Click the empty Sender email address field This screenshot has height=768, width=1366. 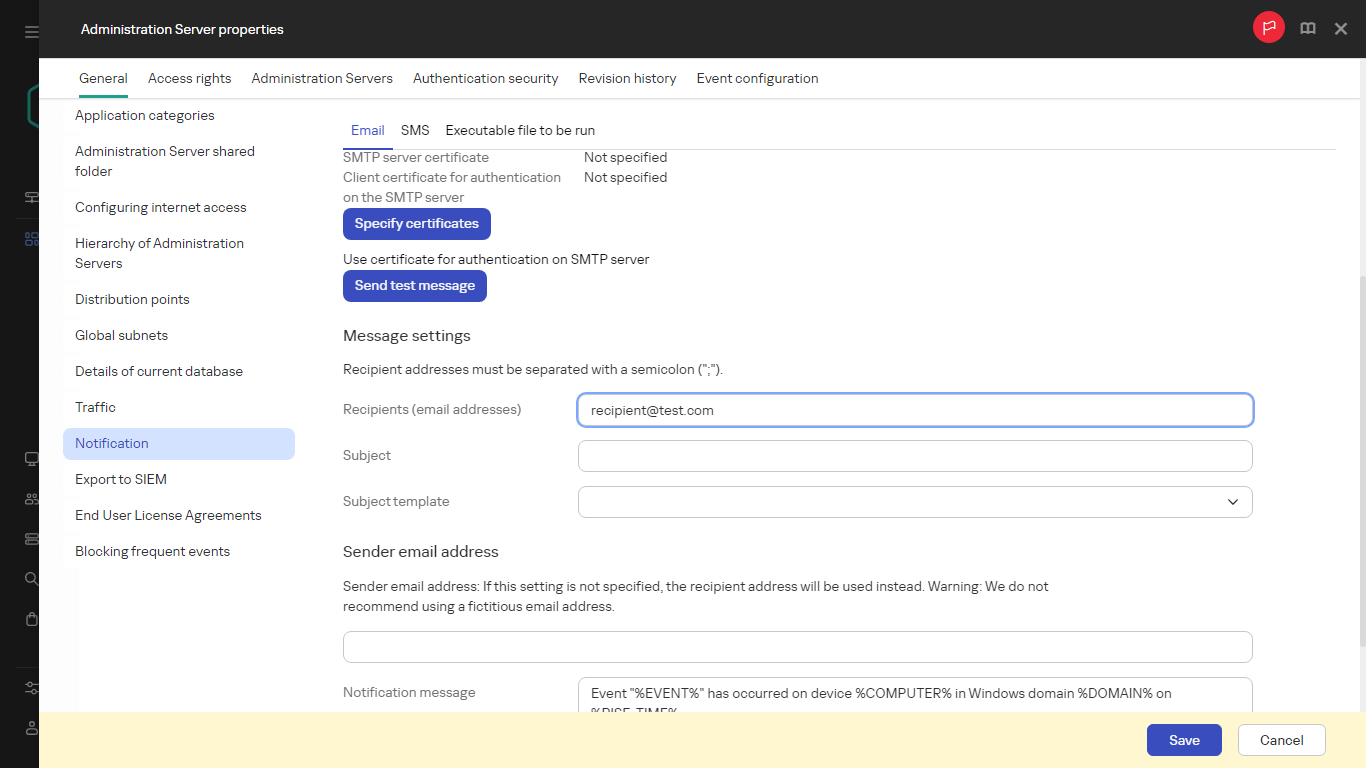click(797, 647)
